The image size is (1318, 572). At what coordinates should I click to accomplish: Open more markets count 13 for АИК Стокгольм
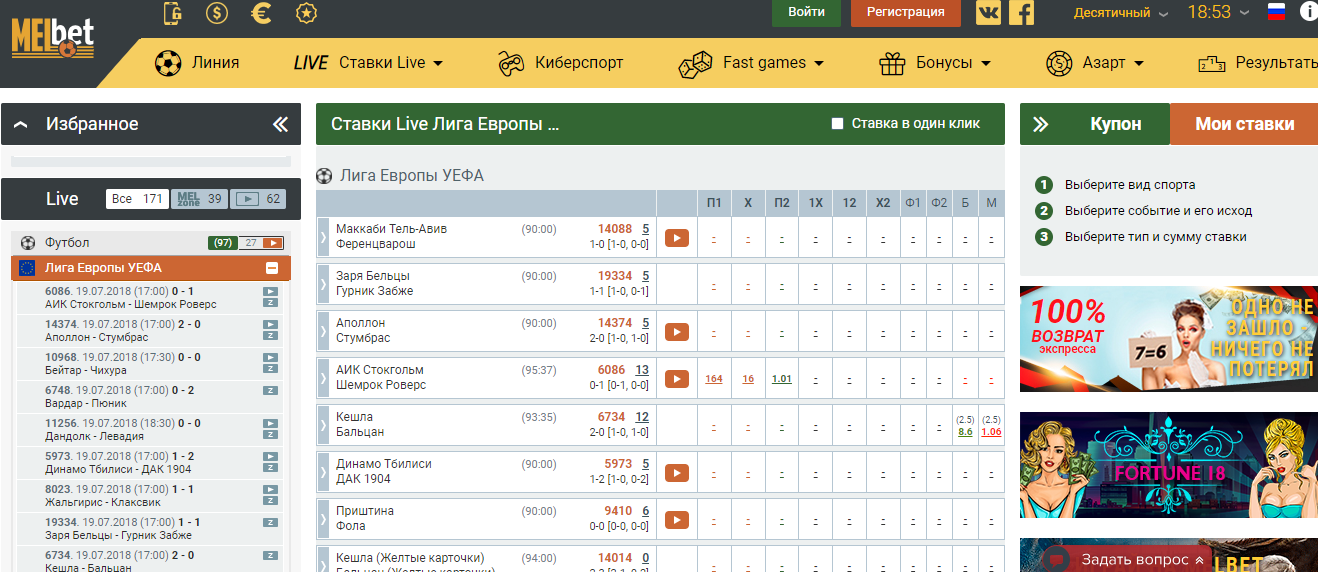[642, 370]
